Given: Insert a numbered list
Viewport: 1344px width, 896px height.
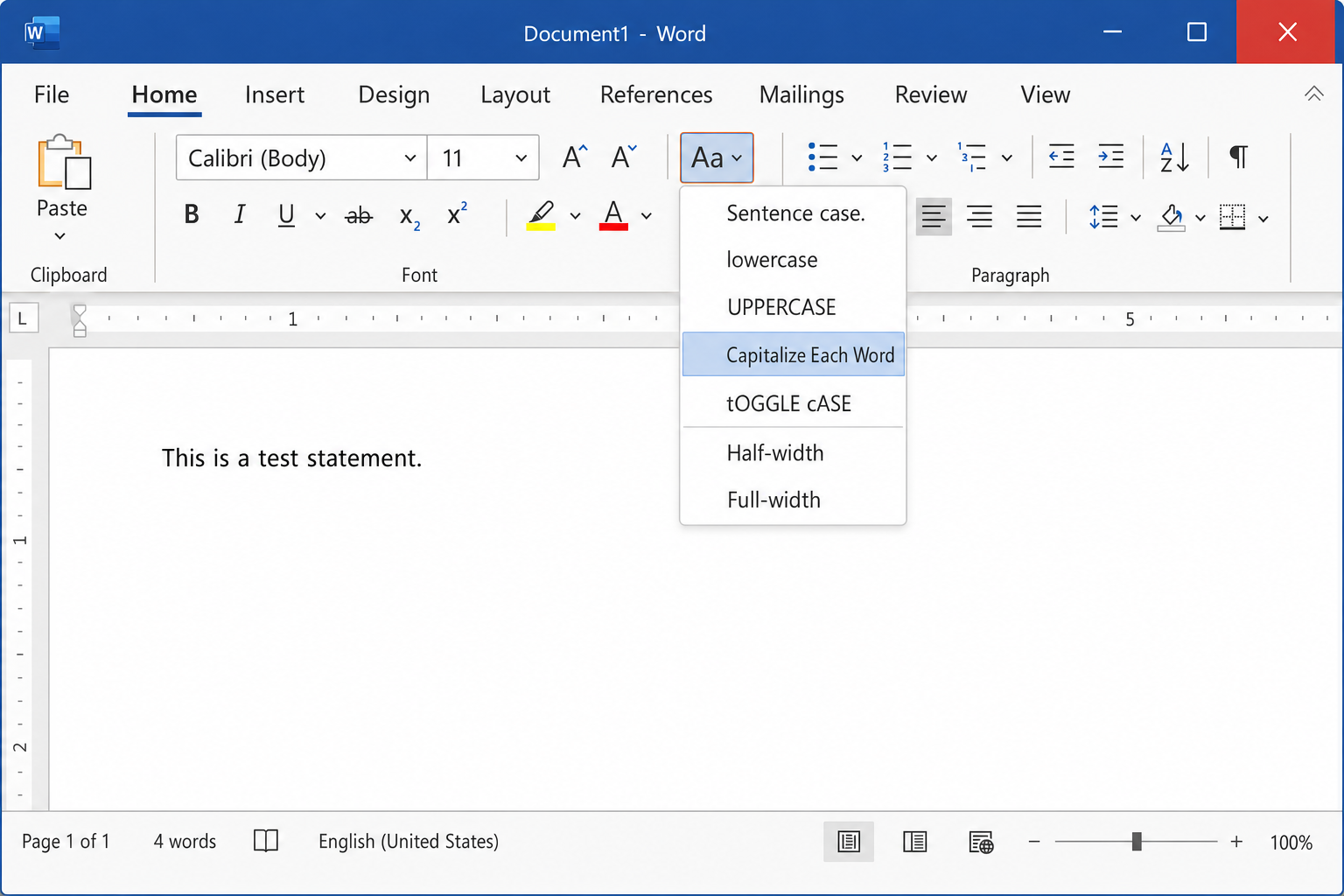Looking at the screenshot, I should click(897, 157).
